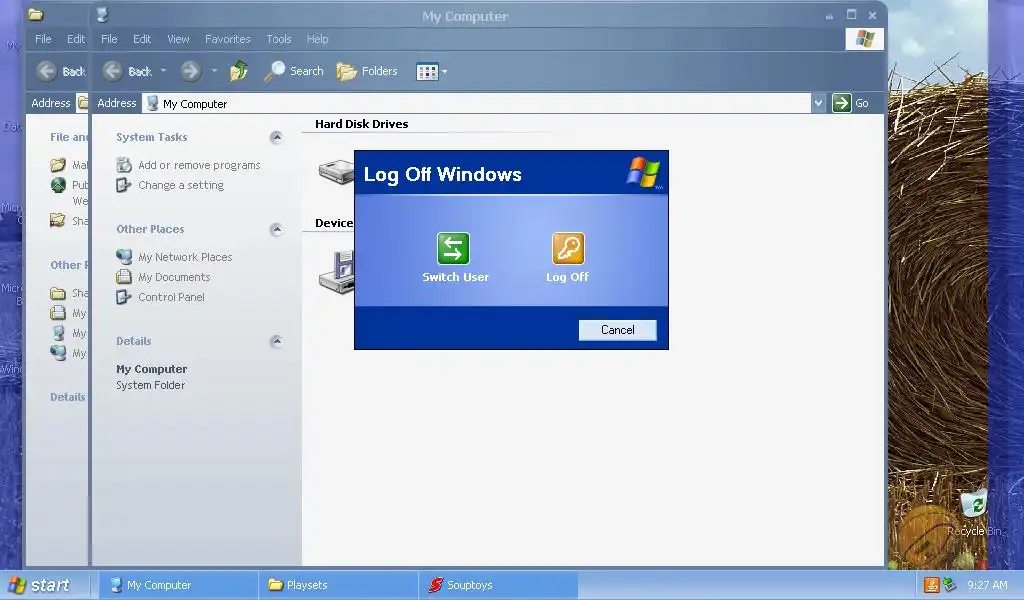Image resolution: width=1024 pixels, height=600 pixels.
Task: Click the orange system tray icon
Action: [x=931, y=585]
